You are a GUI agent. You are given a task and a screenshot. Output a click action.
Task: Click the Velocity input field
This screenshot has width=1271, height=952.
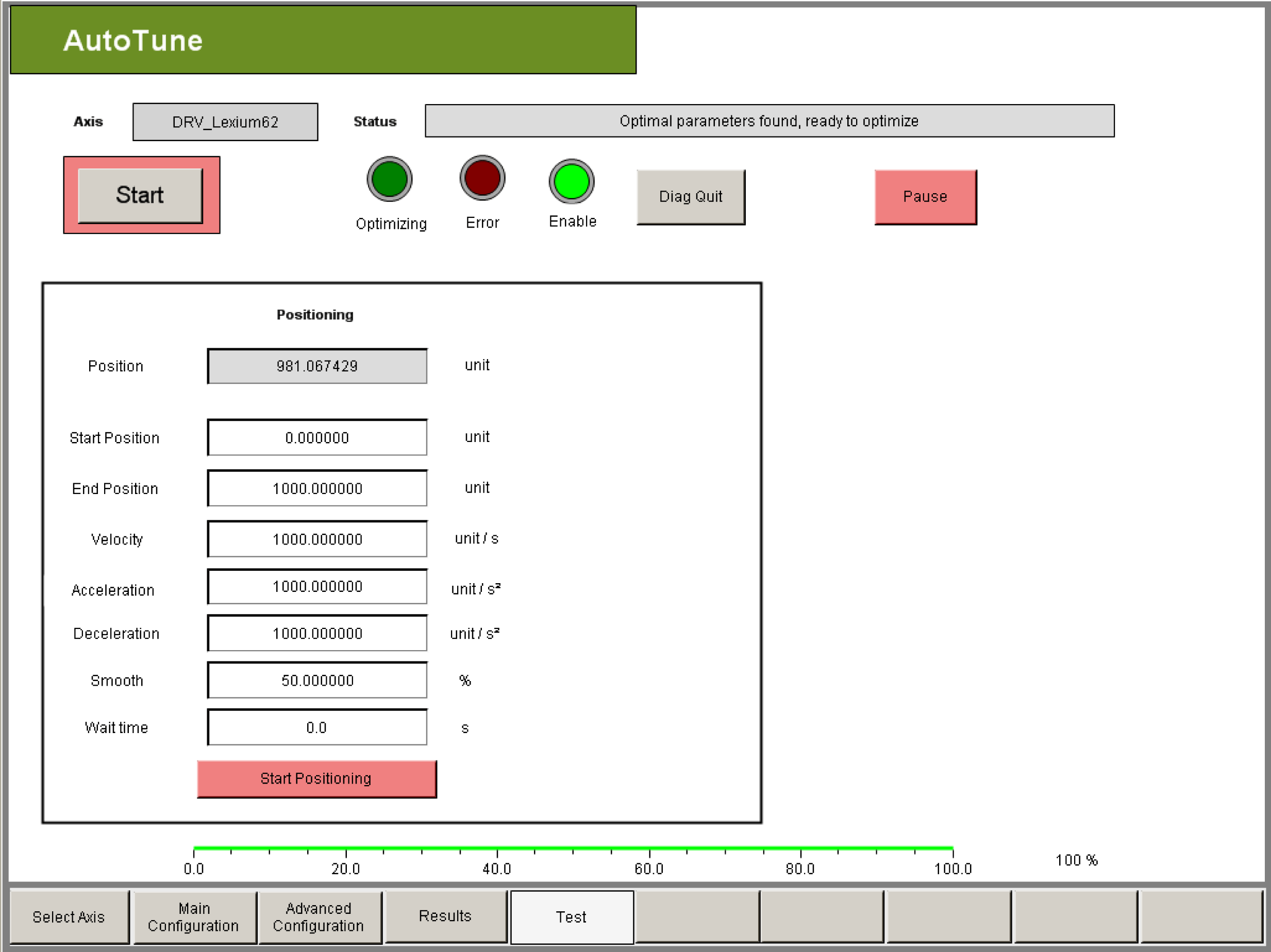317,538
